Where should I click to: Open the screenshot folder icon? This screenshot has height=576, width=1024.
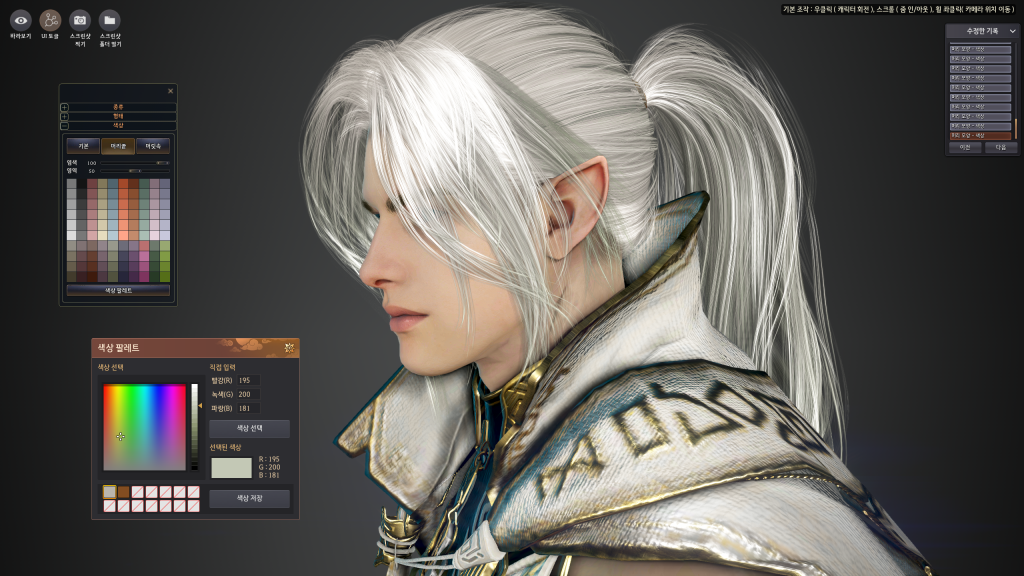[x=110, y=20]
